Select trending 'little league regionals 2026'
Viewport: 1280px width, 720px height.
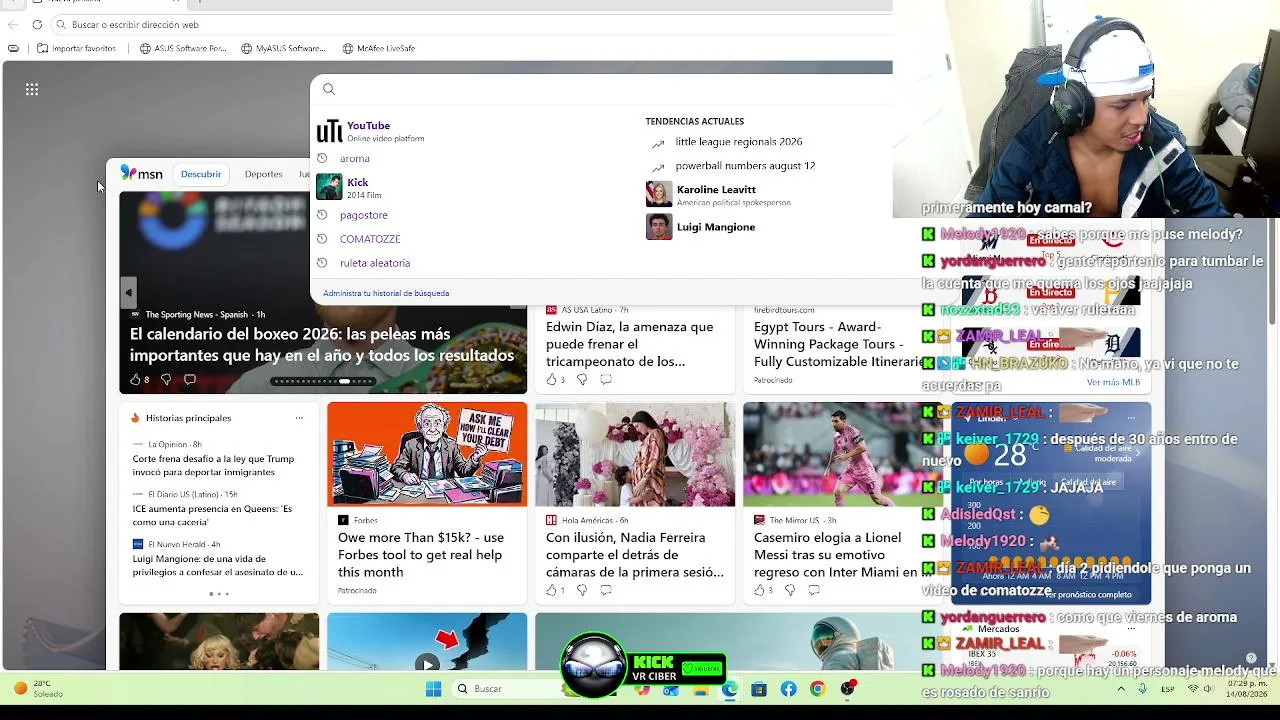point(739,142)
